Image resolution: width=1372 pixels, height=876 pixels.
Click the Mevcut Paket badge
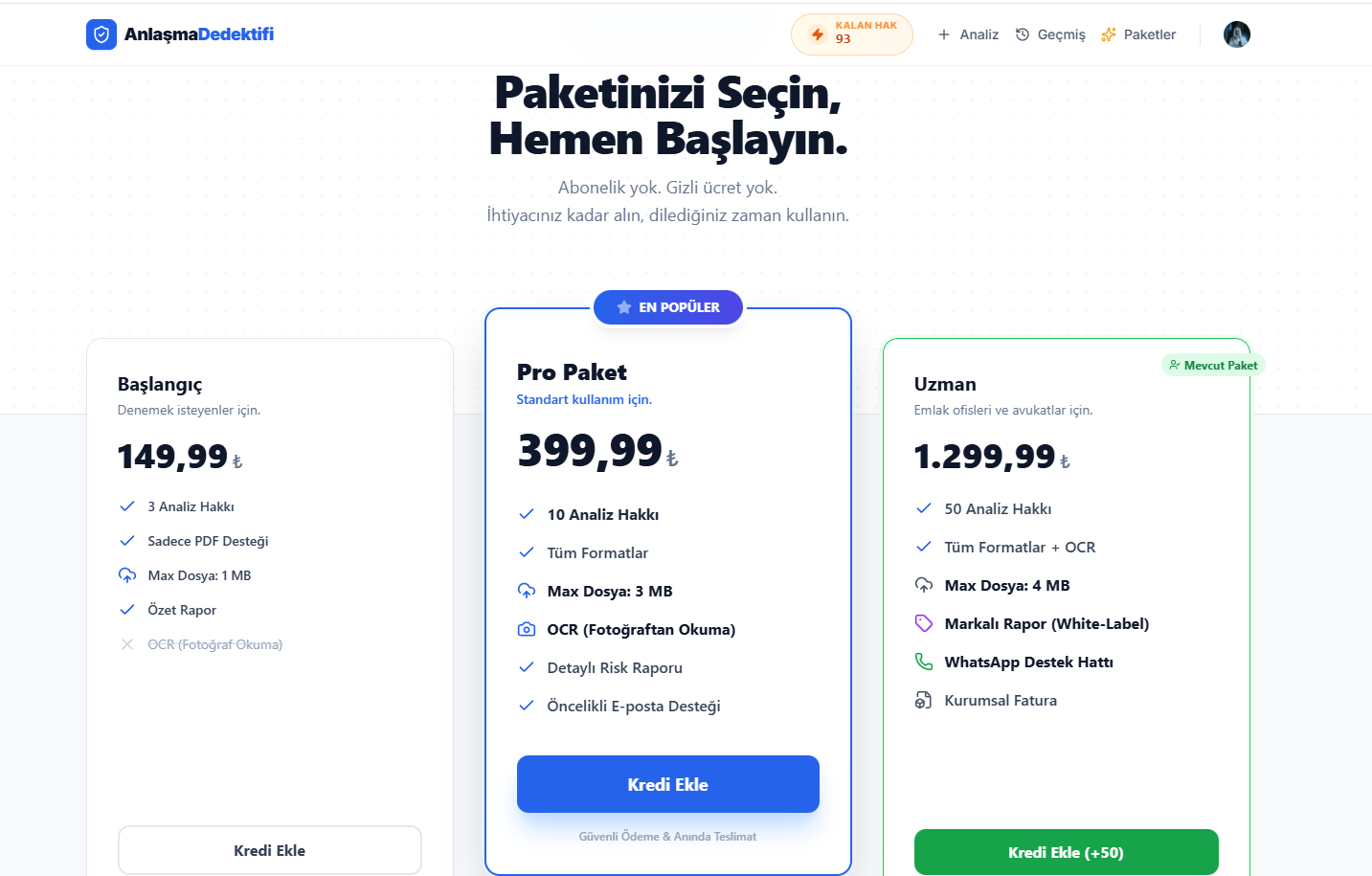(1213, 365)
